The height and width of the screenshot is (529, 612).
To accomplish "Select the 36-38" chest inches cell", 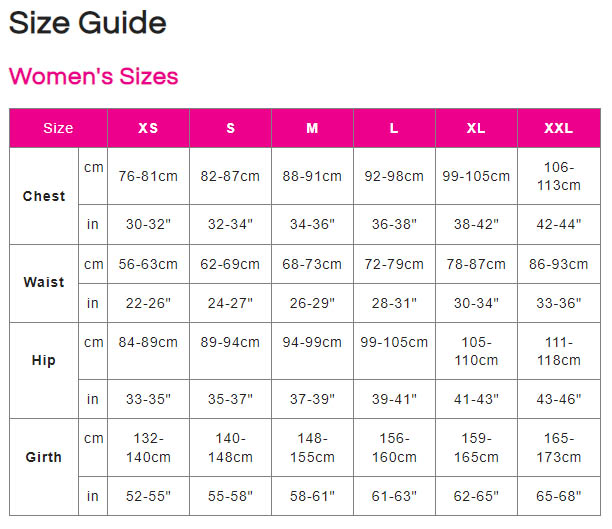I will click(x=394, y=224).
